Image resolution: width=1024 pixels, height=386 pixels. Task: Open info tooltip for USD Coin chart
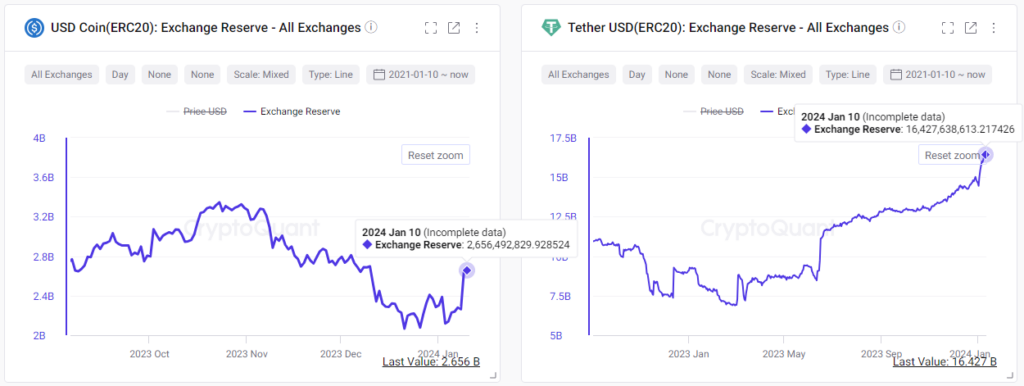(371, 27)
